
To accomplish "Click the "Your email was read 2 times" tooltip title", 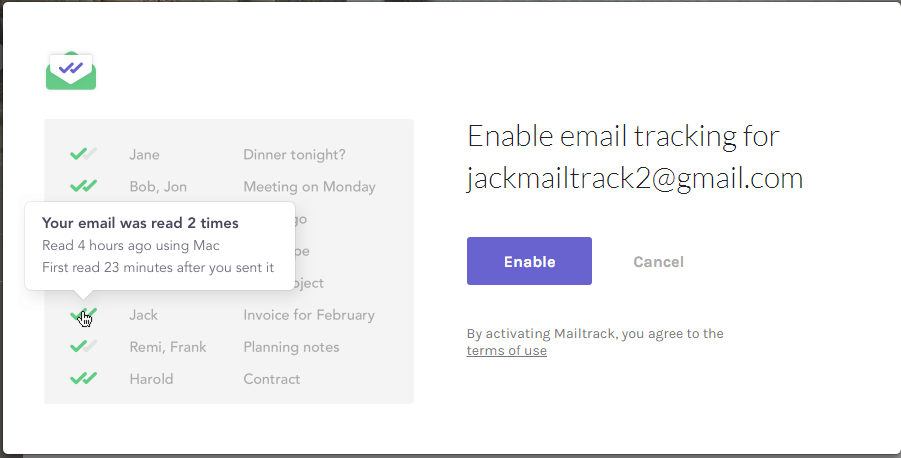I will click(x=140, y=223).
